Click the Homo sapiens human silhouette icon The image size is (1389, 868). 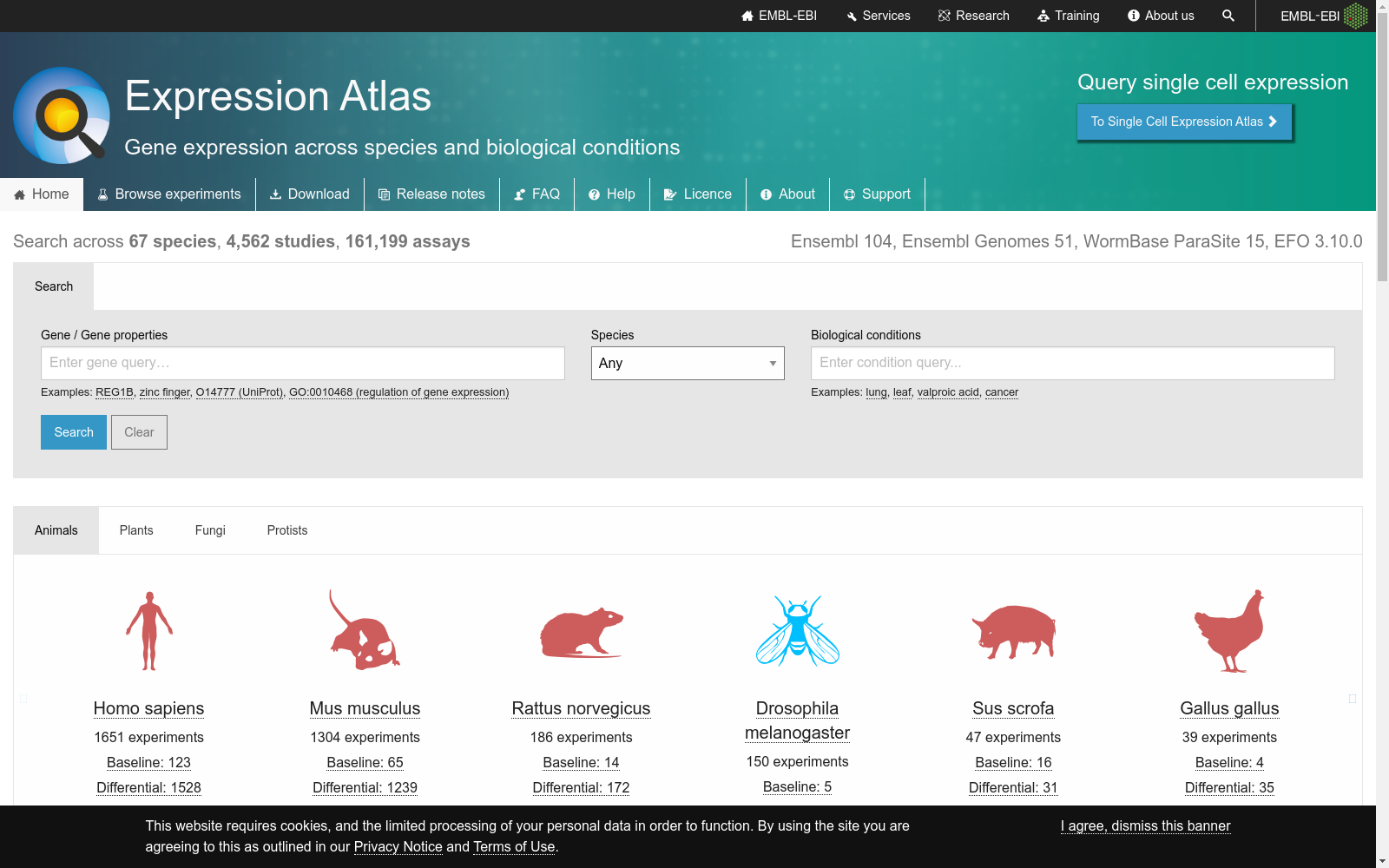click(149, 631)
